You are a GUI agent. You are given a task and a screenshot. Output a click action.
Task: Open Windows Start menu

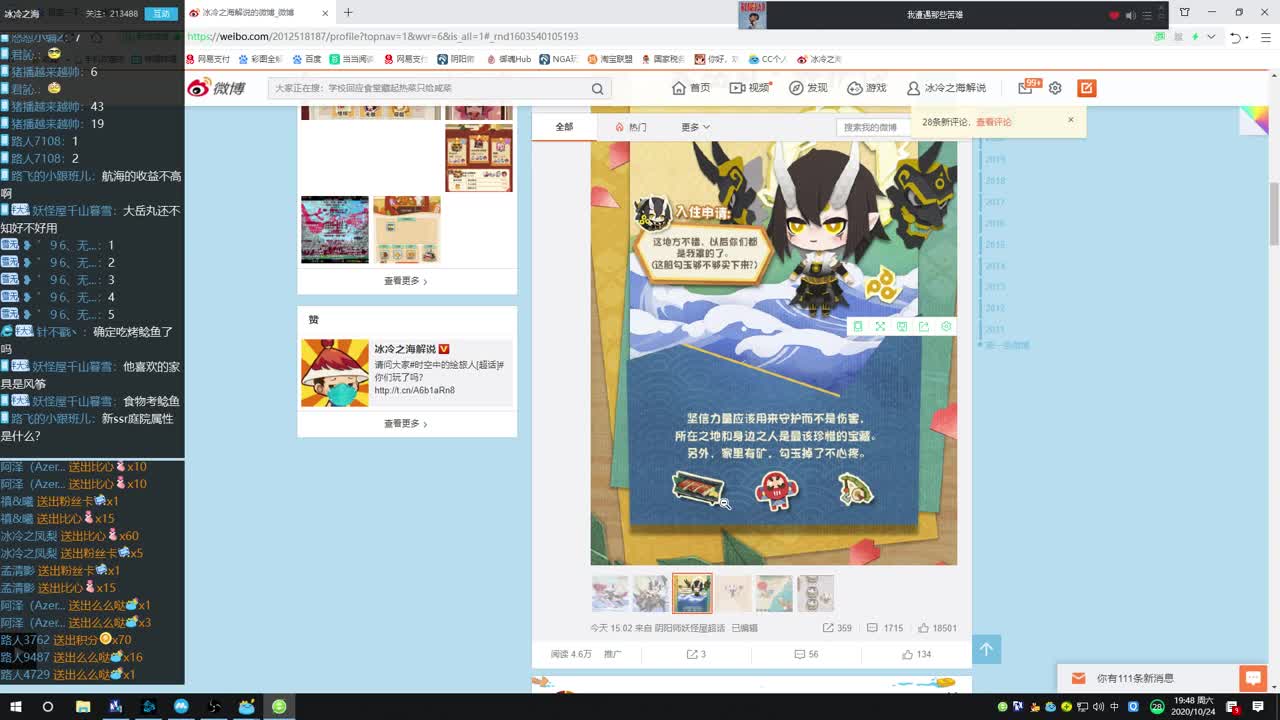point(16,706)
